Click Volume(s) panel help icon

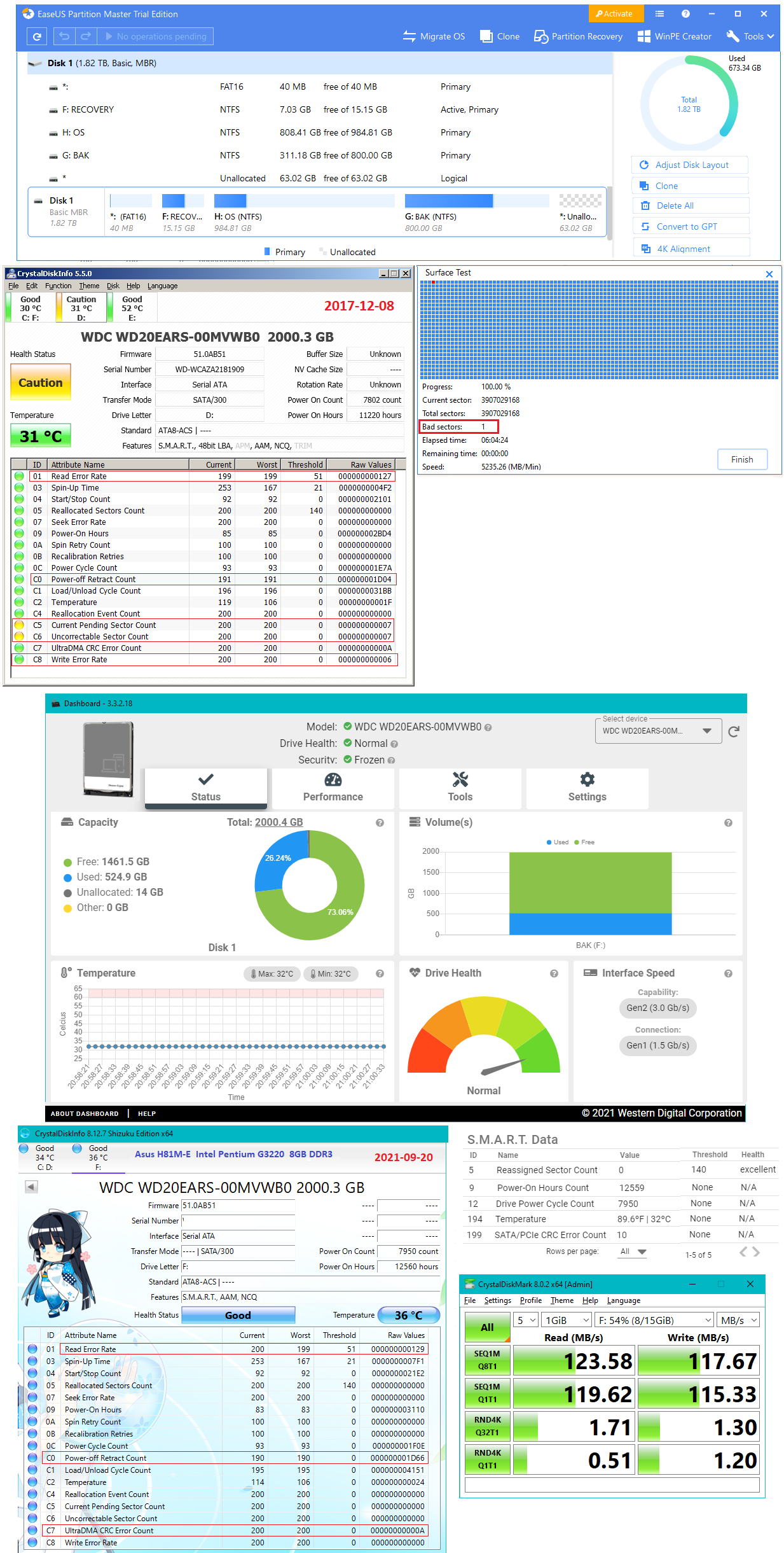(x=728, y=823)
